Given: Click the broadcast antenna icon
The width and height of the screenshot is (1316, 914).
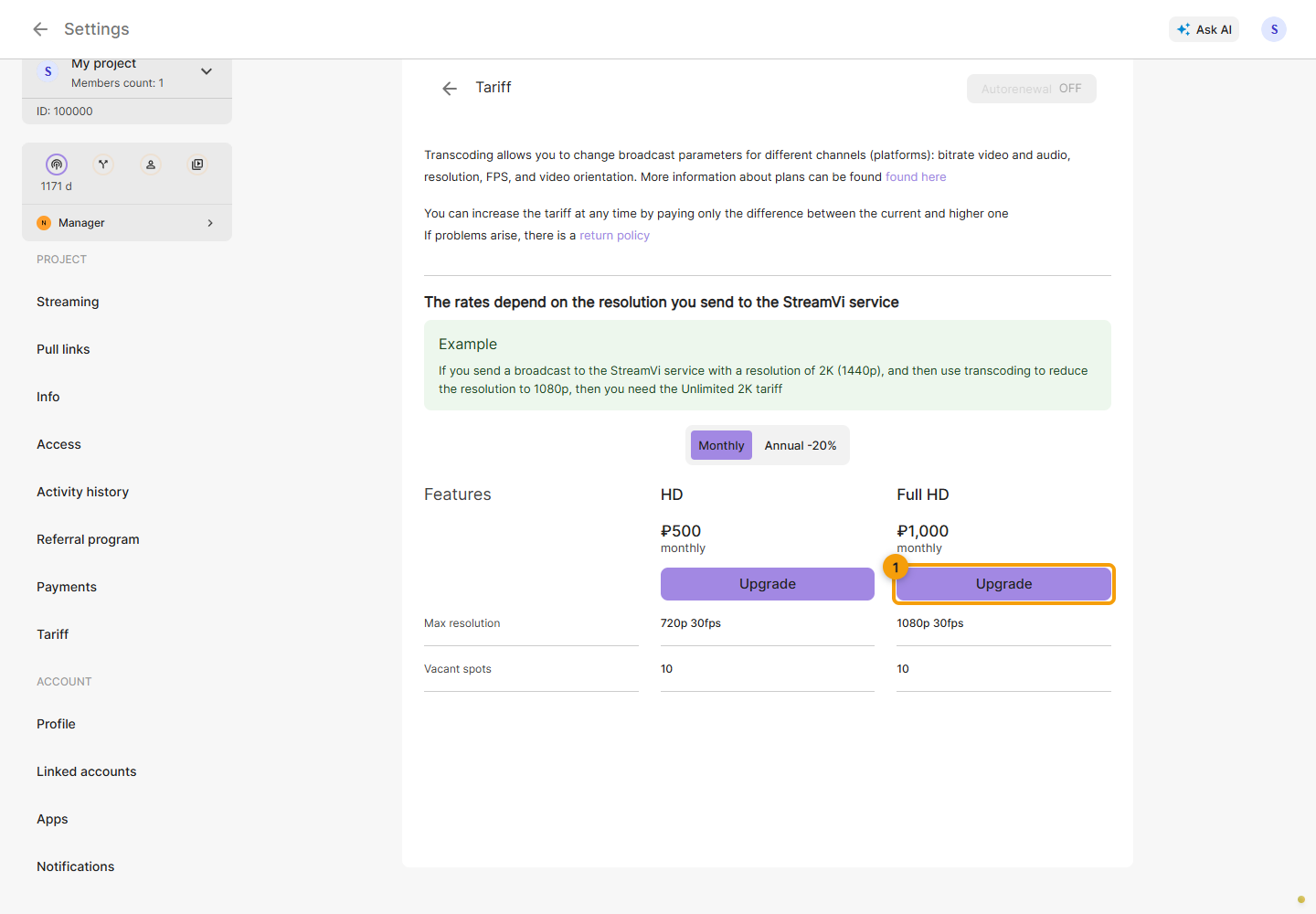Looking at the screenshot, I should [57, 165].
